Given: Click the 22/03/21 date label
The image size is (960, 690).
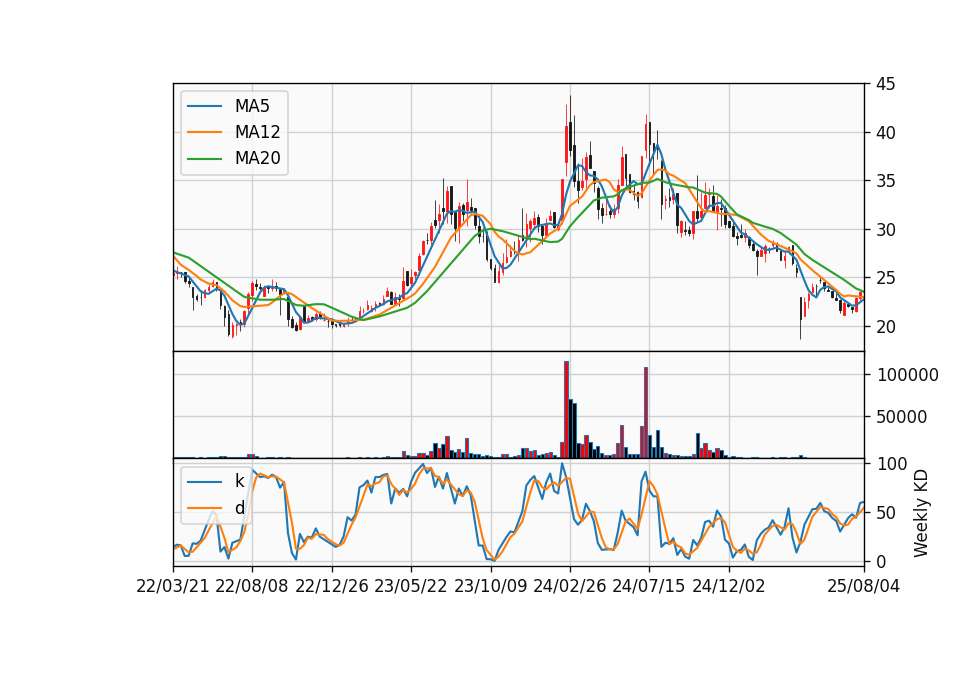Looking at the screenshot, I should coord(173,586).
